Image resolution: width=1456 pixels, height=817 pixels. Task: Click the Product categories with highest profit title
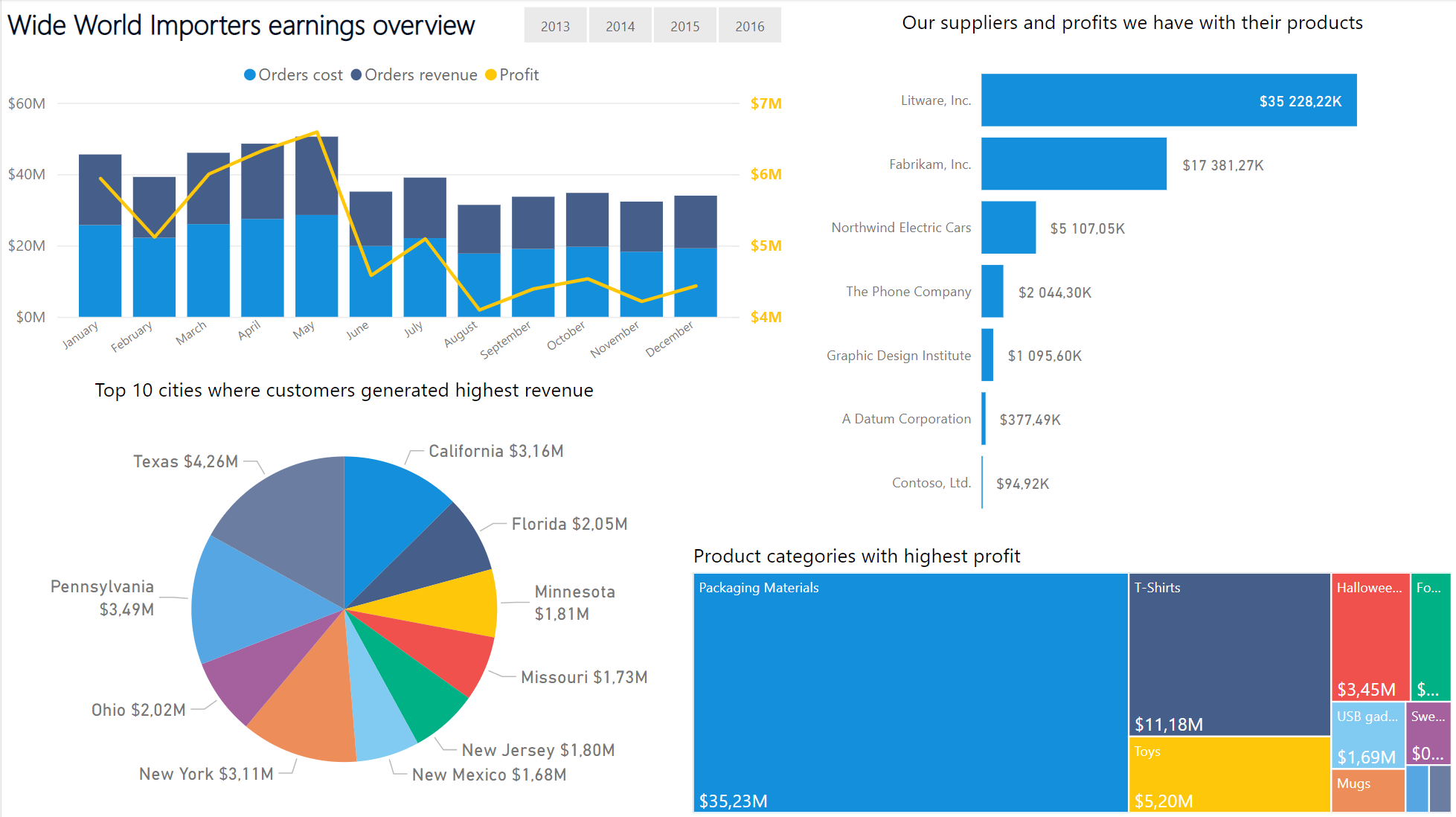coord(856,556)
